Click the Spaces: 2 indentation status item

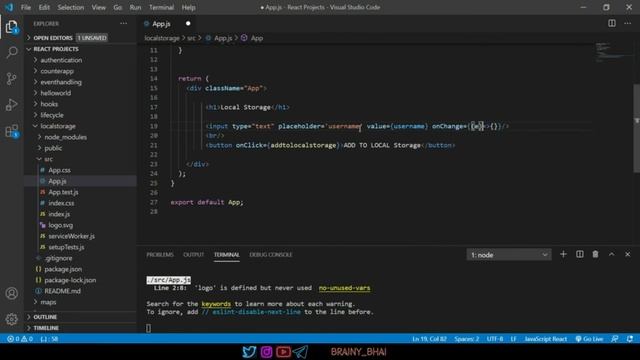click(467, 339)
